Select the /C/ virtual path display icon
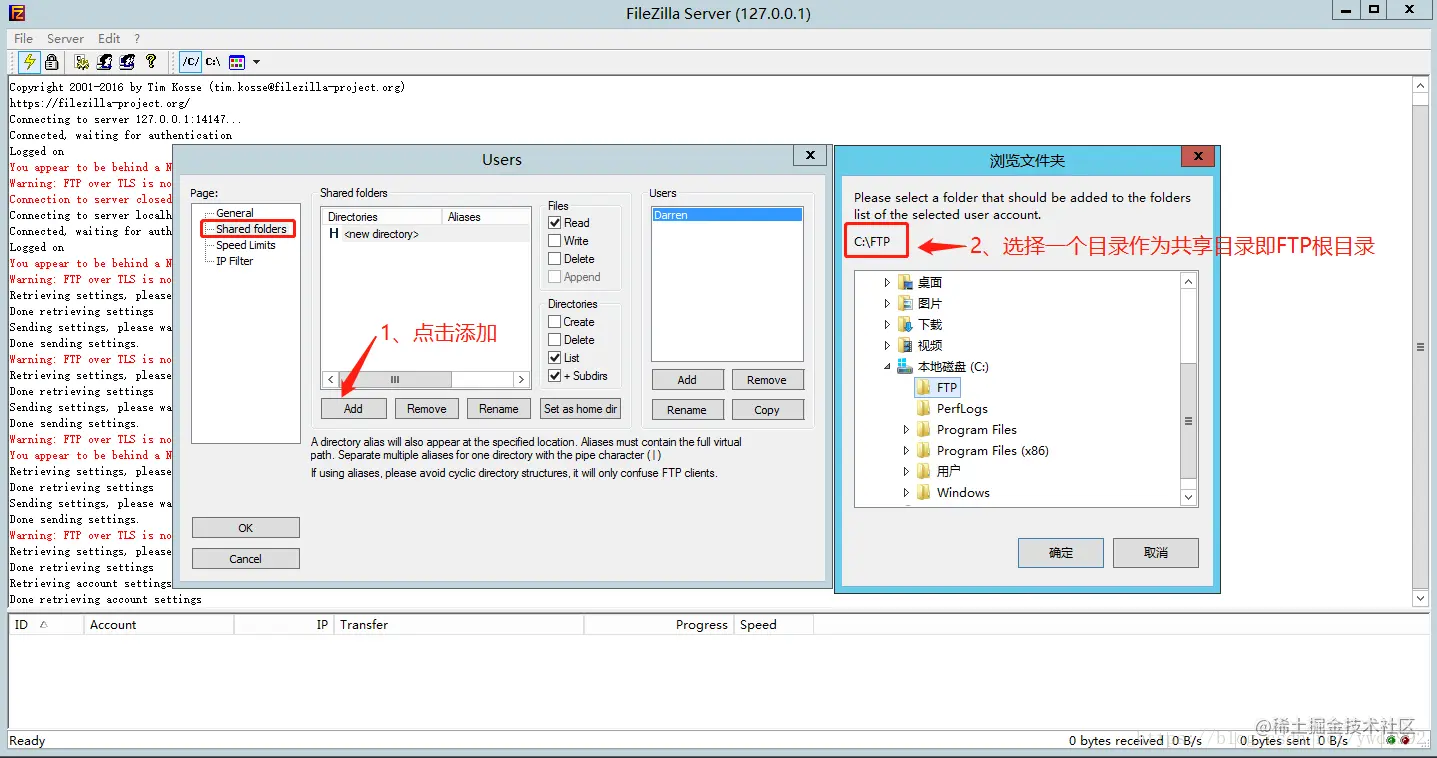Viewport: 1437px width, 758px height. (x=191, y=62)
